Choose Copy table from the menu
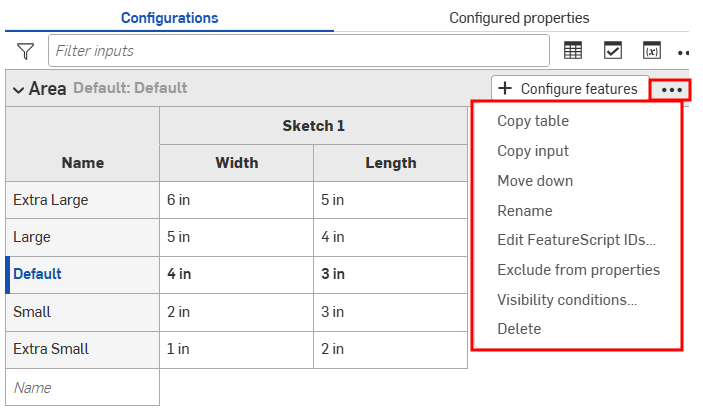This screenshot has width=703, height=414. click(532, 121)
